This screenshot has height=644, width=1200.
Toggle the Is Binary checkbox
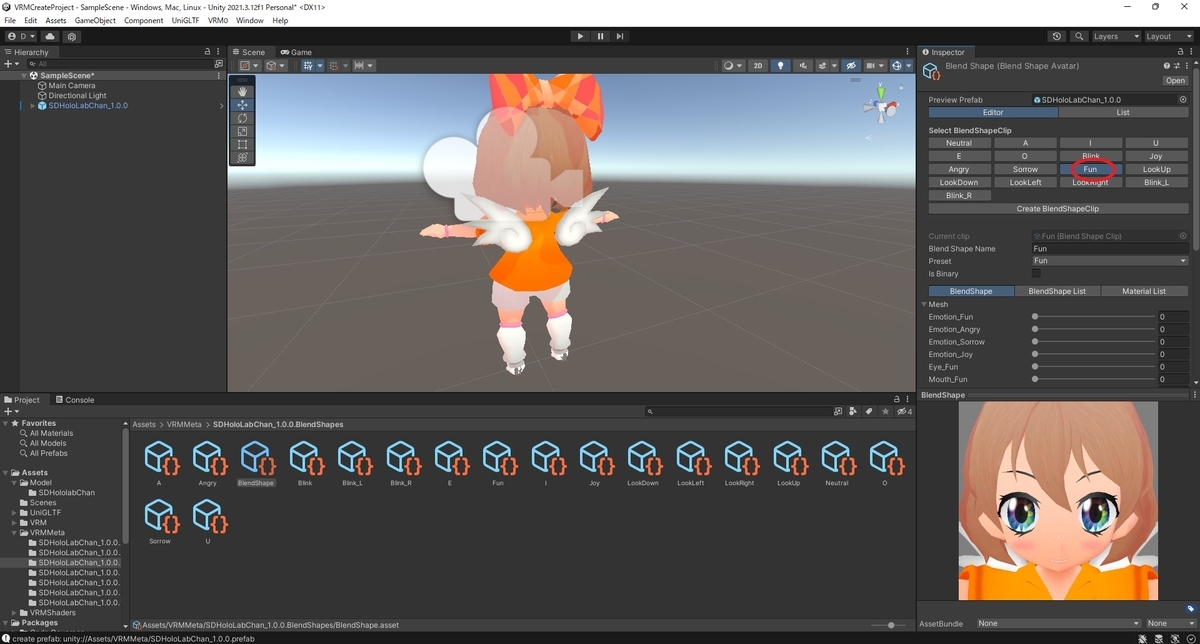point(1036,273)
